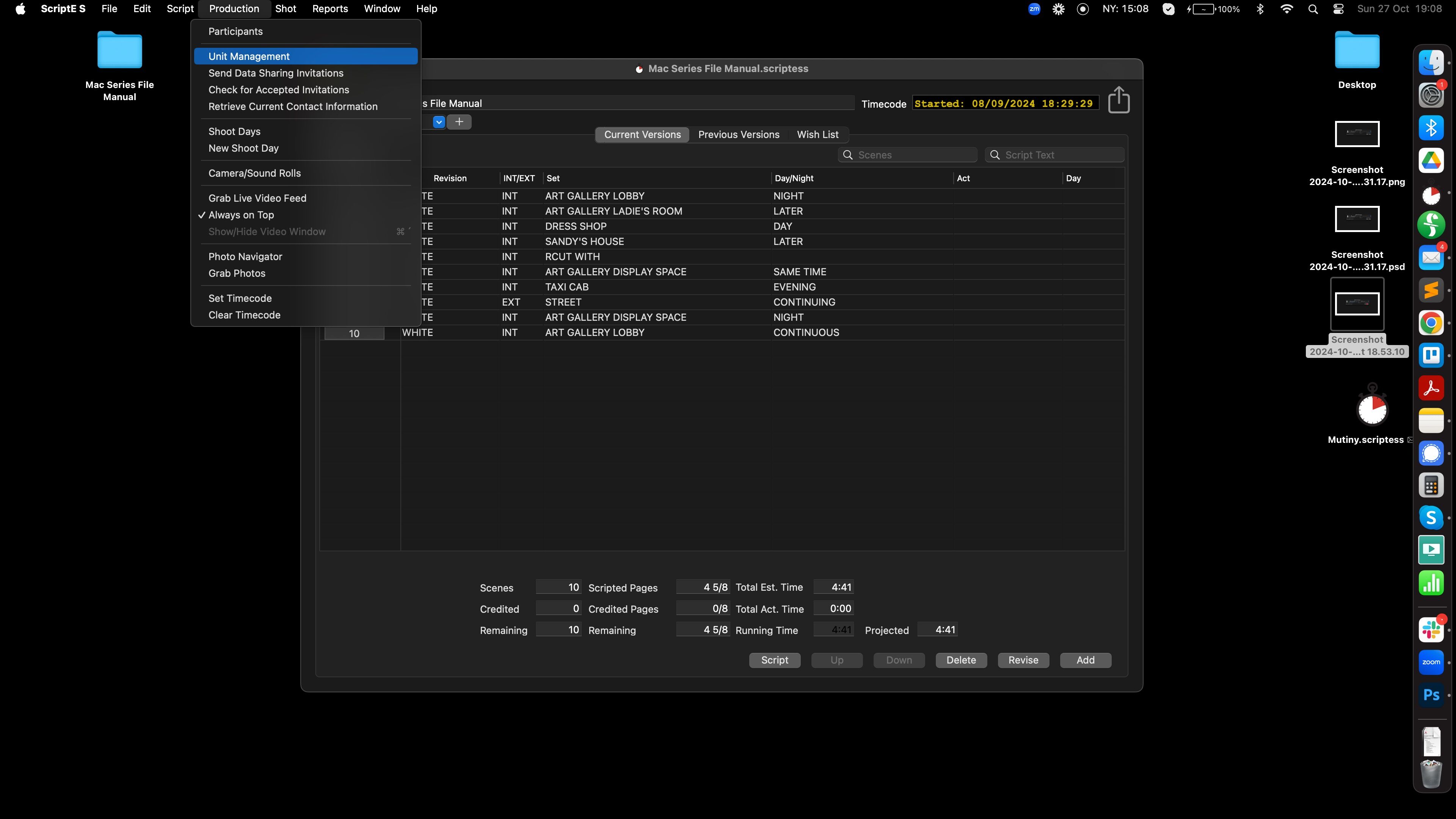Open macOS Control Center toggles icon
The image size is (1456, 819).
tap(1338, 9)
